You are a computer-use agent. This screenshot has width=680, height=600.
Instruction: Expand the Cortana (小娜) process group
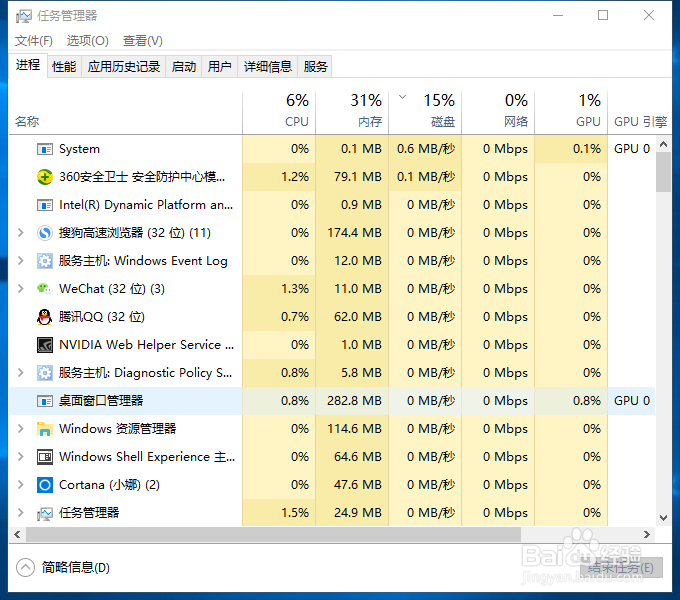[x=20, y=485]
